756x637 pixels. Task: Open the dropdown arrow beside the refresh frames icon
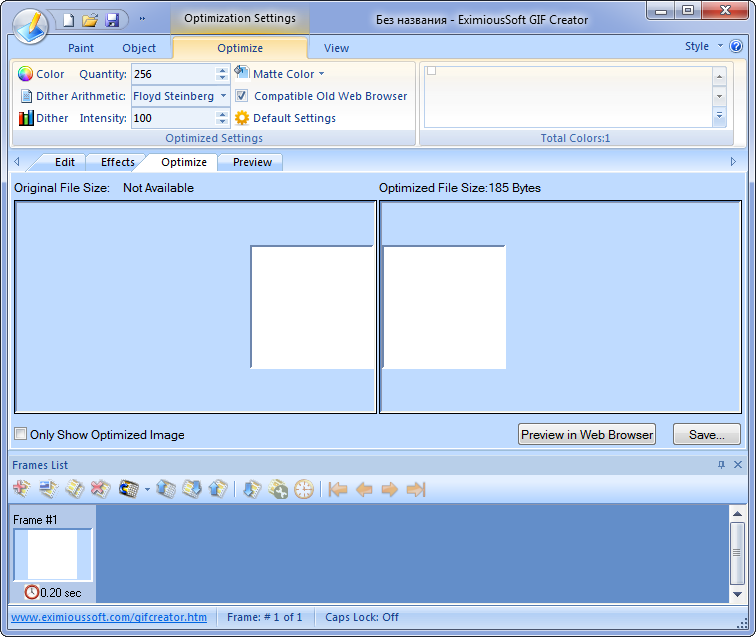pyautogui.click(x=147, y=489)
